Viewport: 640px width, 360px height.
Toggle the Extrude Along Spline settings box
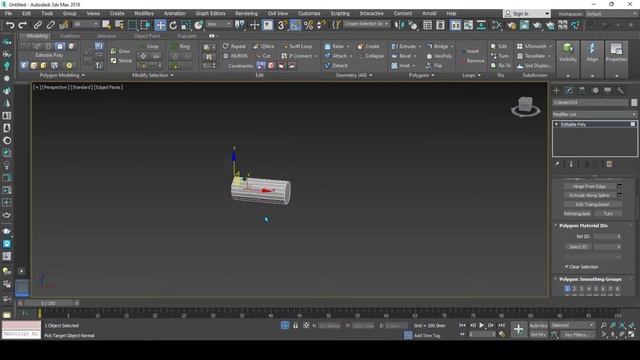[620, 195]
